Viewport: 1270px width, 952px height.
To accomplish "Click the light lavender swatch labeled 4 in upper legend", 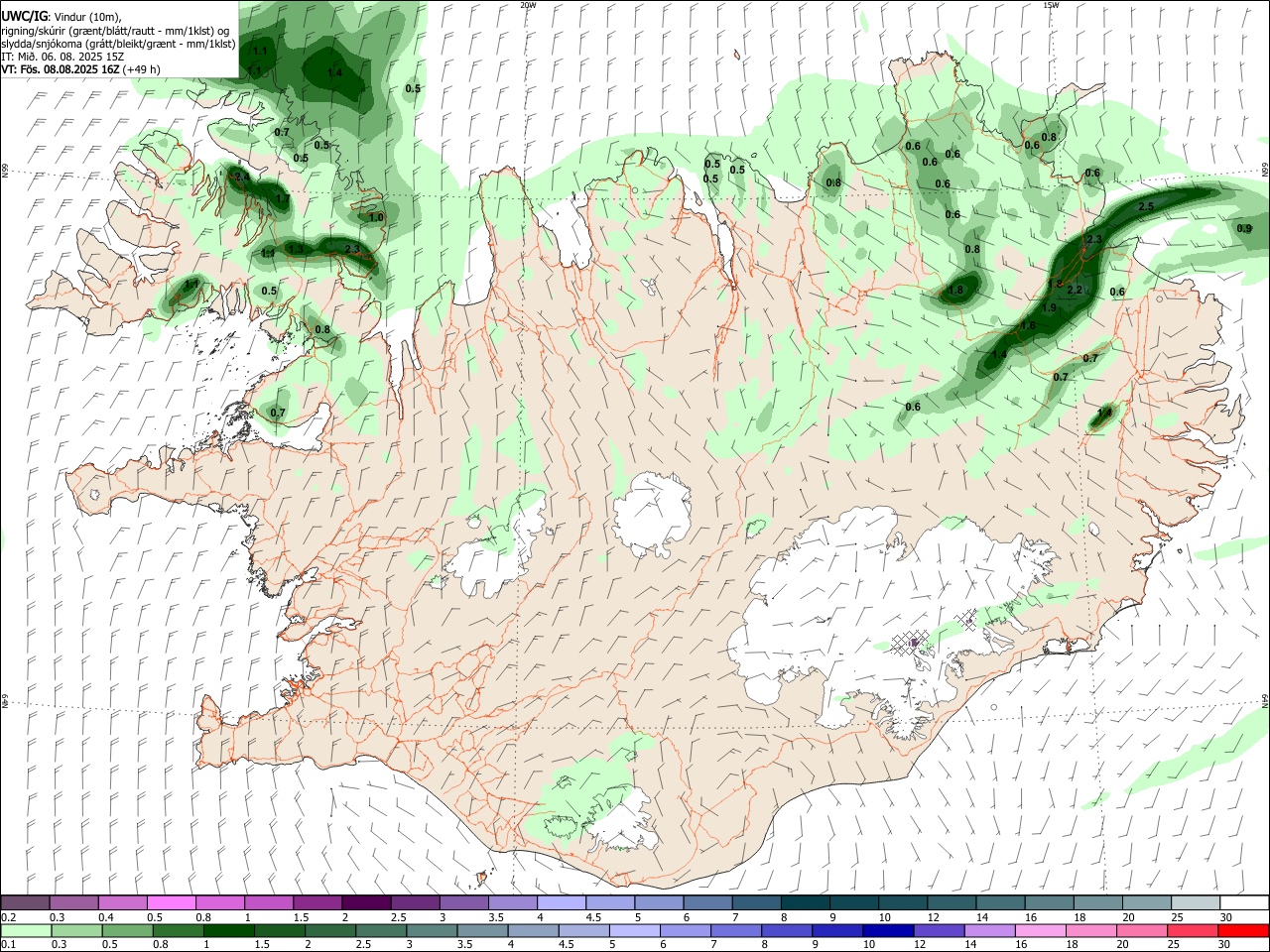I will (562, 902).
